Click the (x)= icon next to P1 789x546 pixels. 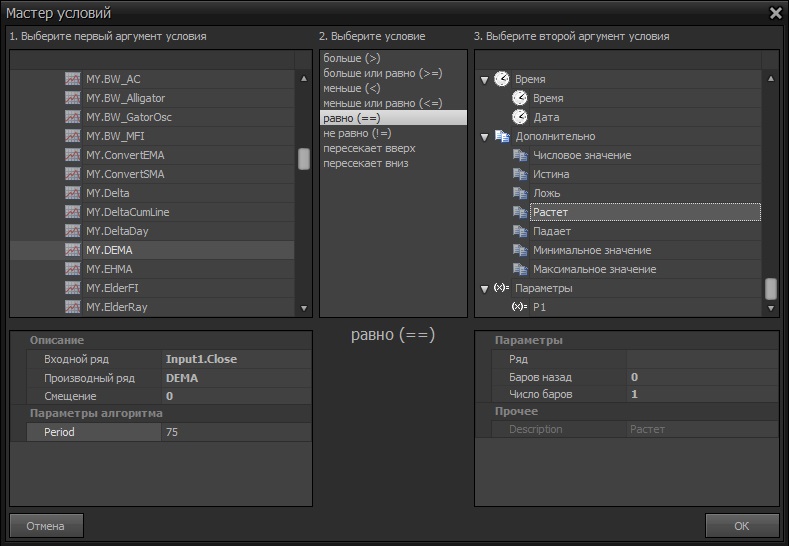click(x=518, y=307)
